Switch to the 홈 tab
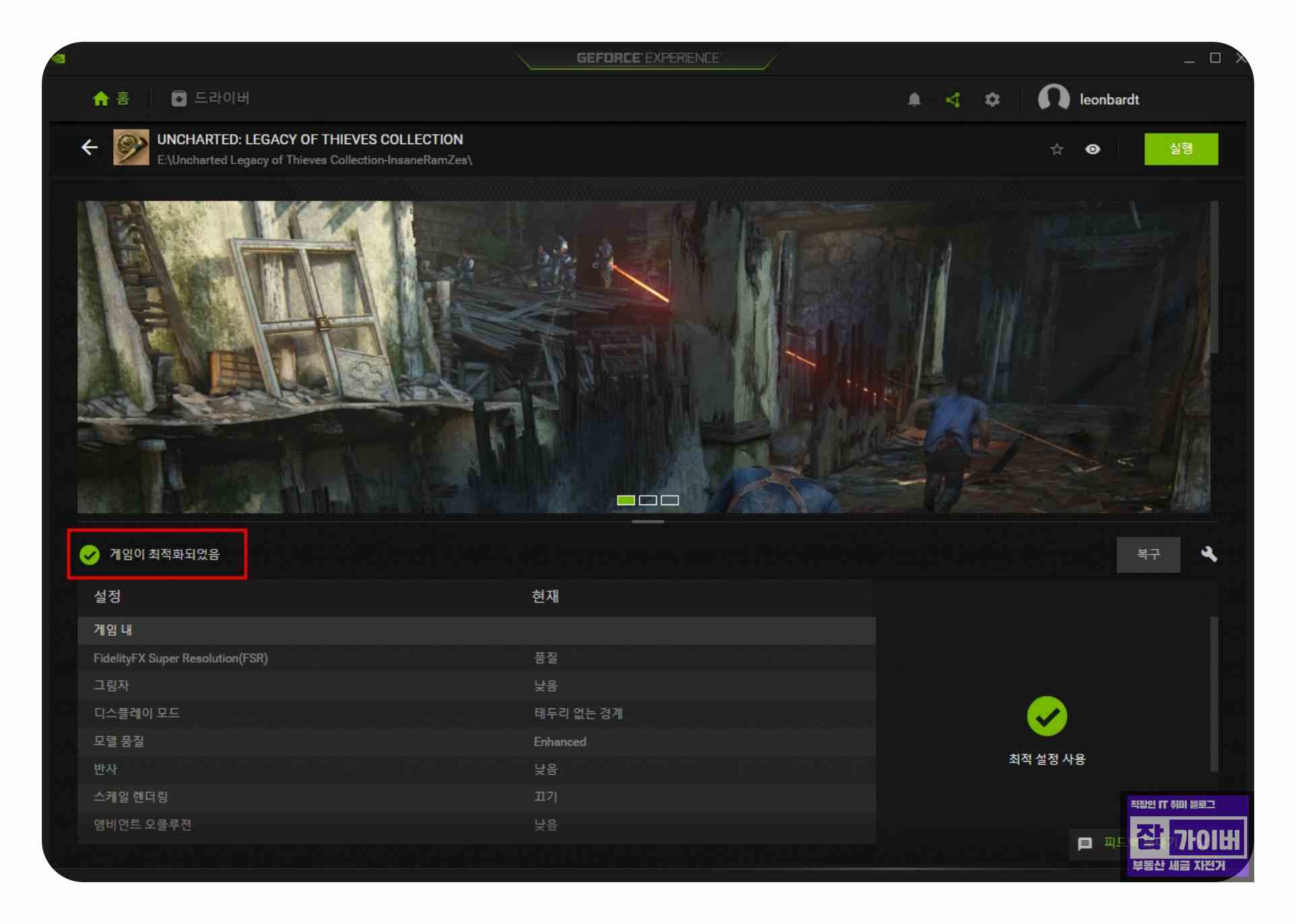 click(x=111, y=98)
